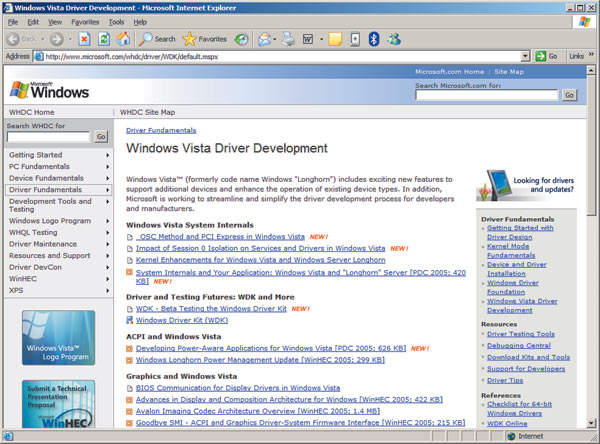
Task: Open the Edit menu
Action: [33, 22]
